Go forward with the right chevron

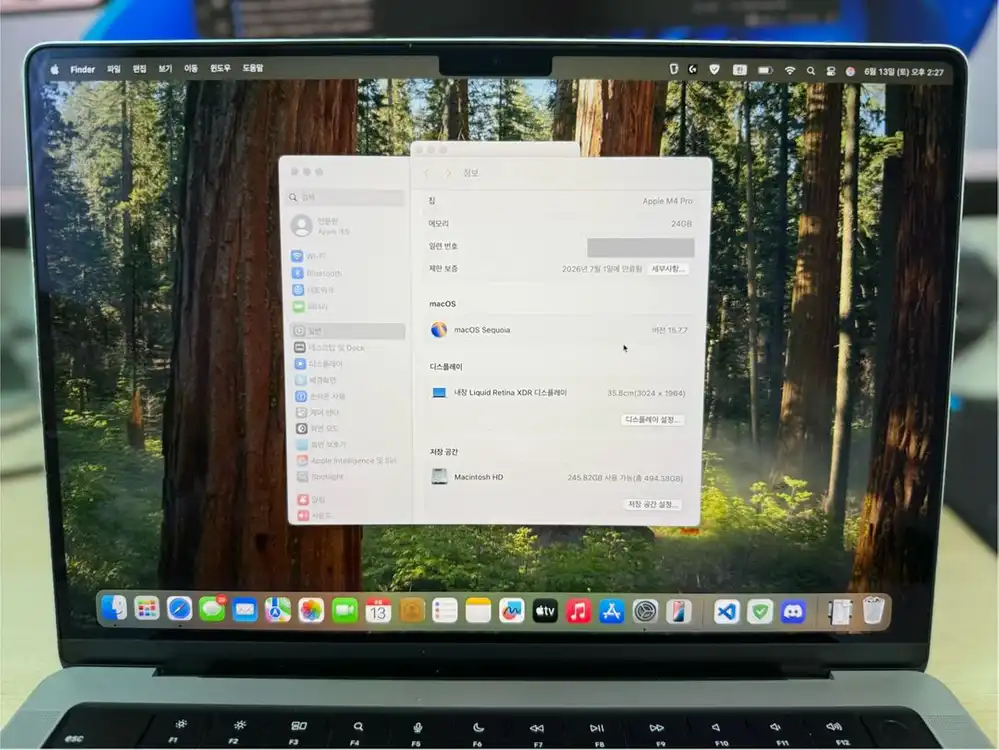(449, 173)
